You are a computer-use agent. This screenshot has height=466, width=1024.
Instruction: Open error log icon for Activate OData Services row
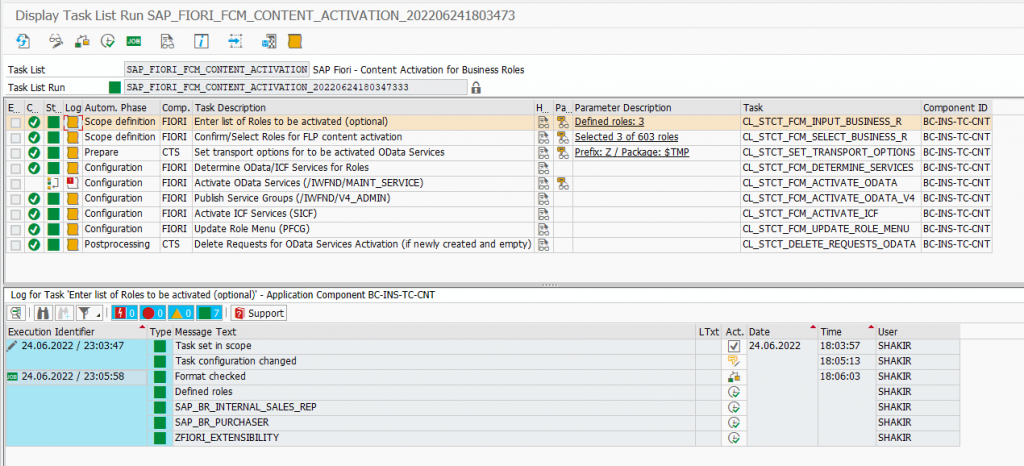pyautogui.click(x=72, y=183)
